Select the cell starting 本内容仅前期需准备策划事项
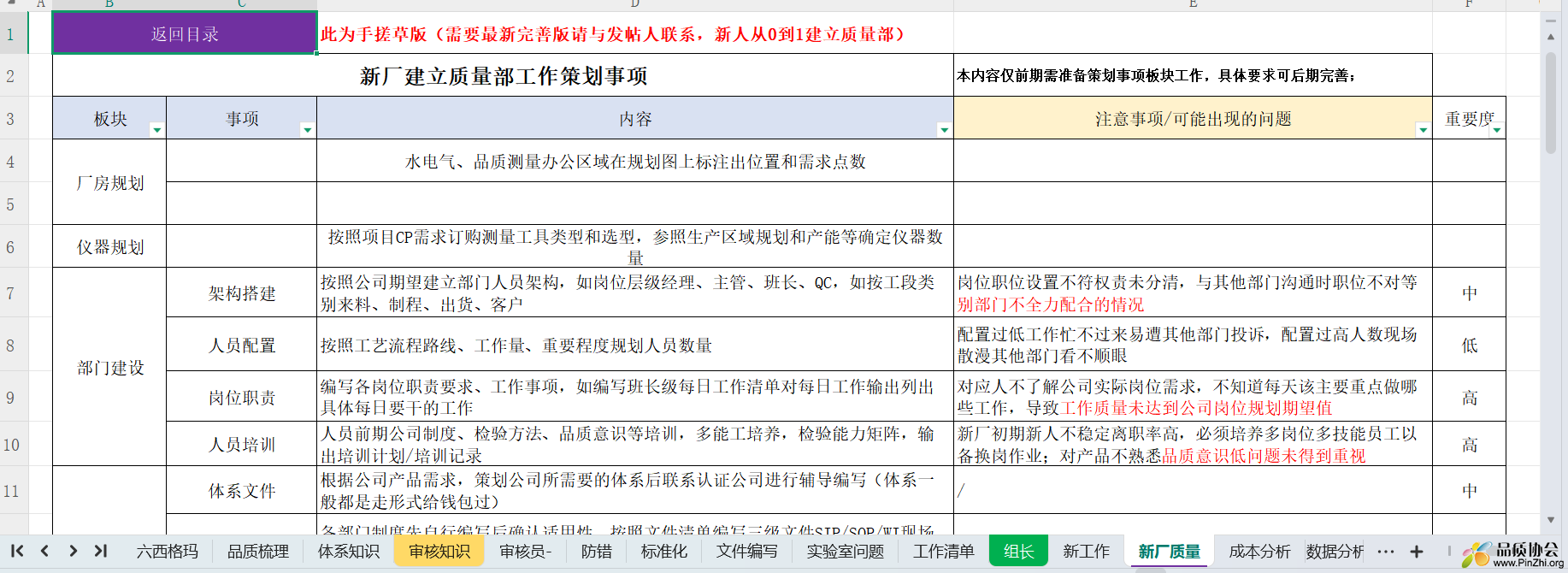1568x573 pixels. tap(1193, 76)
